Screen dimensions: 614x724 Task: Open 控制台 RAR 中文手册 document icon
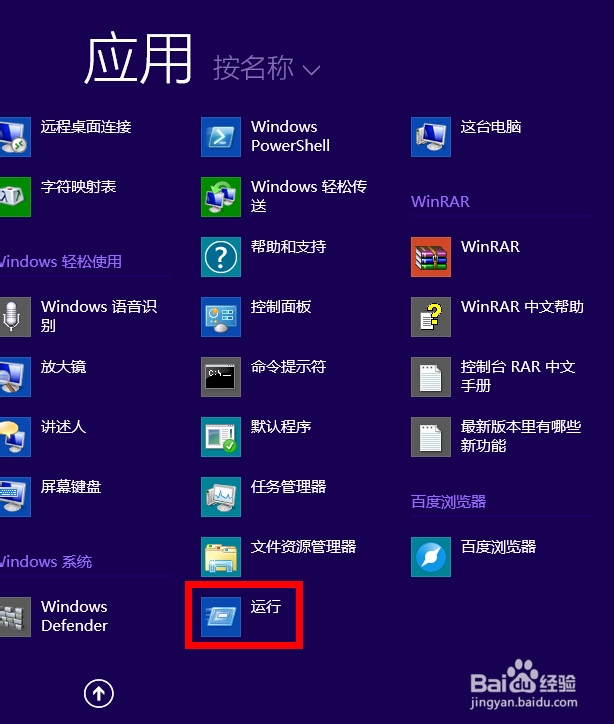pyautogui.click(x=431, y=377)
